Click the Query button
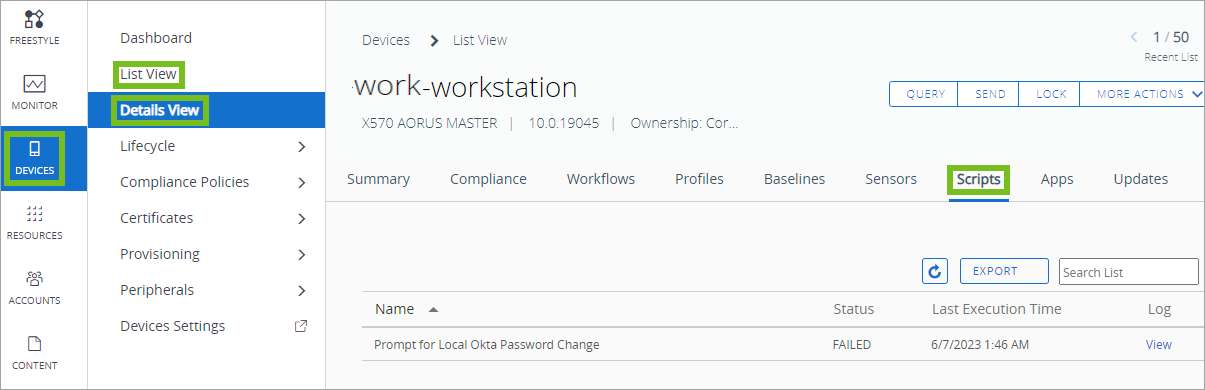The width and height of the screenshot is (1205, 390). coord(925,94)
